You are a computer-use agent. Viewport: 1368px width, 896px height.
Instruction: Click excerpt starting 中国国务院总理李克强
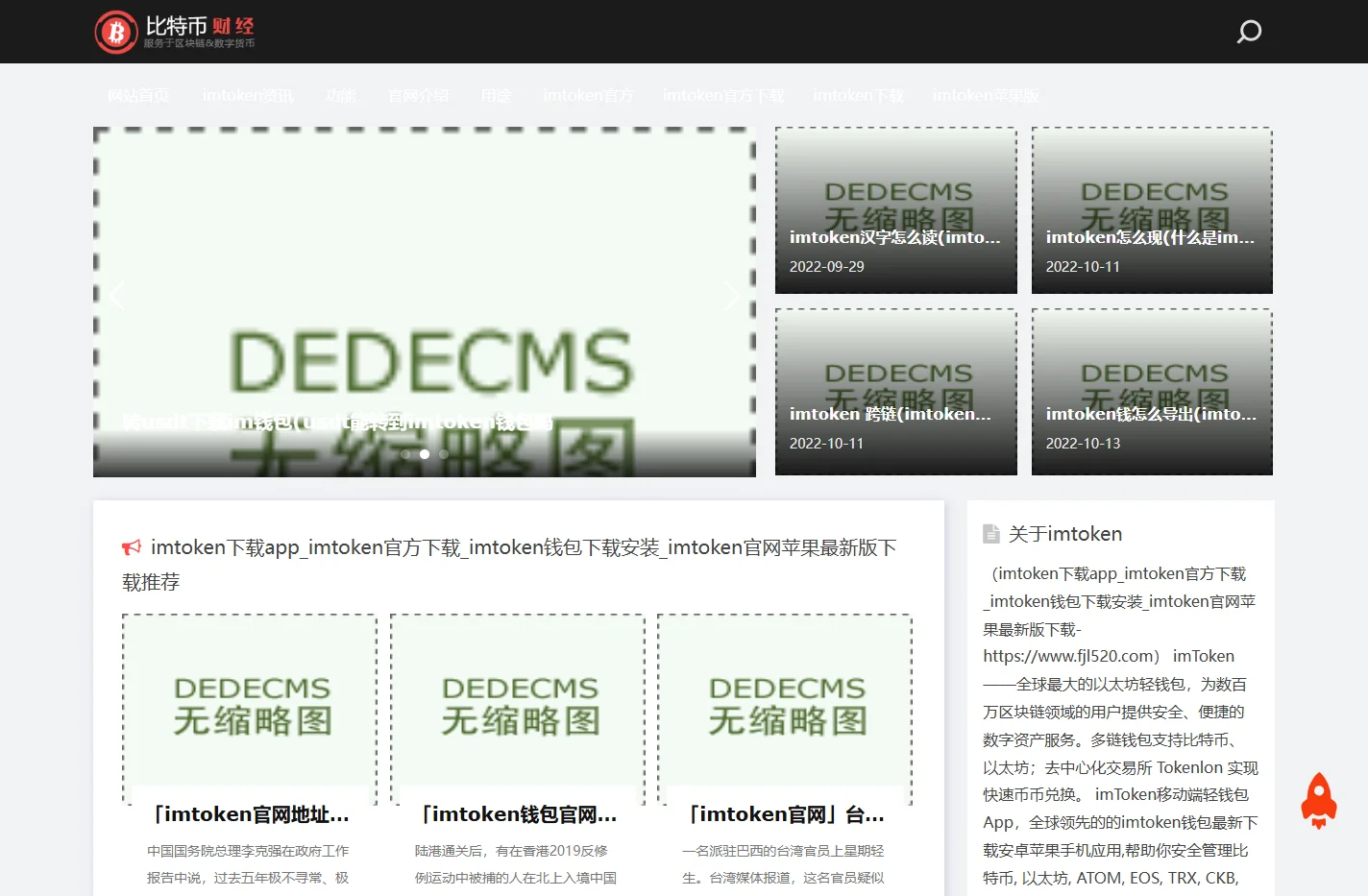tap(248, 864)
